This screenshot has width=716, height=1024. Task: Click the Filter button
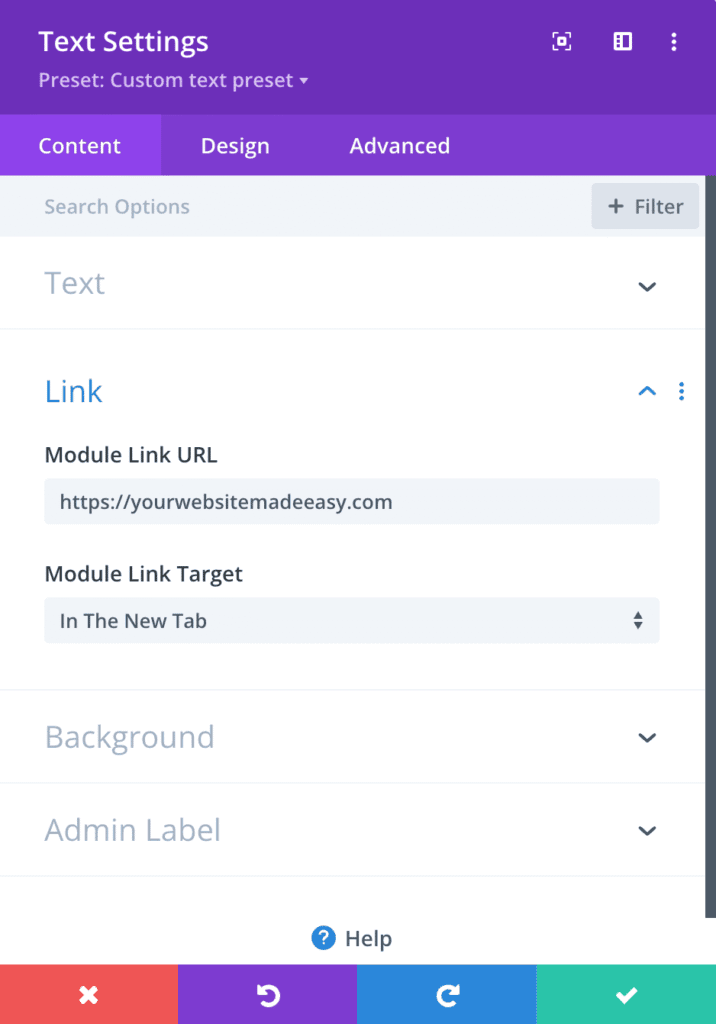pyautogui.click(x=644, y=206)
